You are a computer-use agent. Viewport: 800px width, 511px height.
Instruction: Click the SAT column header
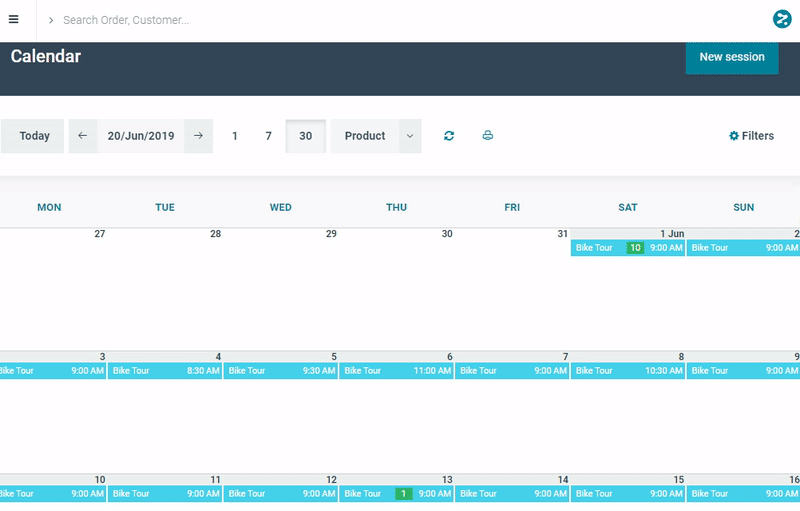coord(628,208)
